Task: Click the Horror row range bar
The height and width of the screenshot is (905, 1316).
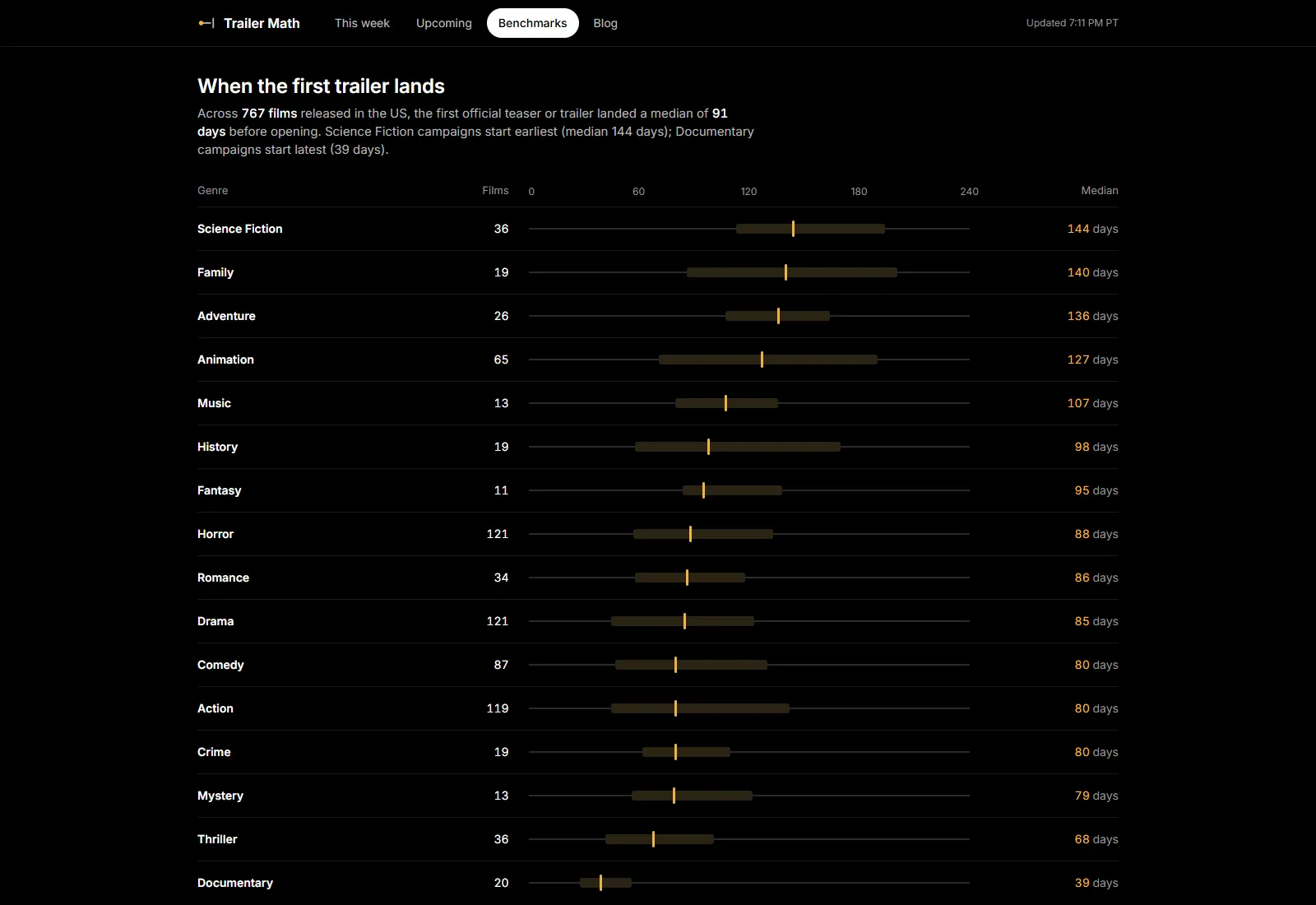Action: click(703, 534)
